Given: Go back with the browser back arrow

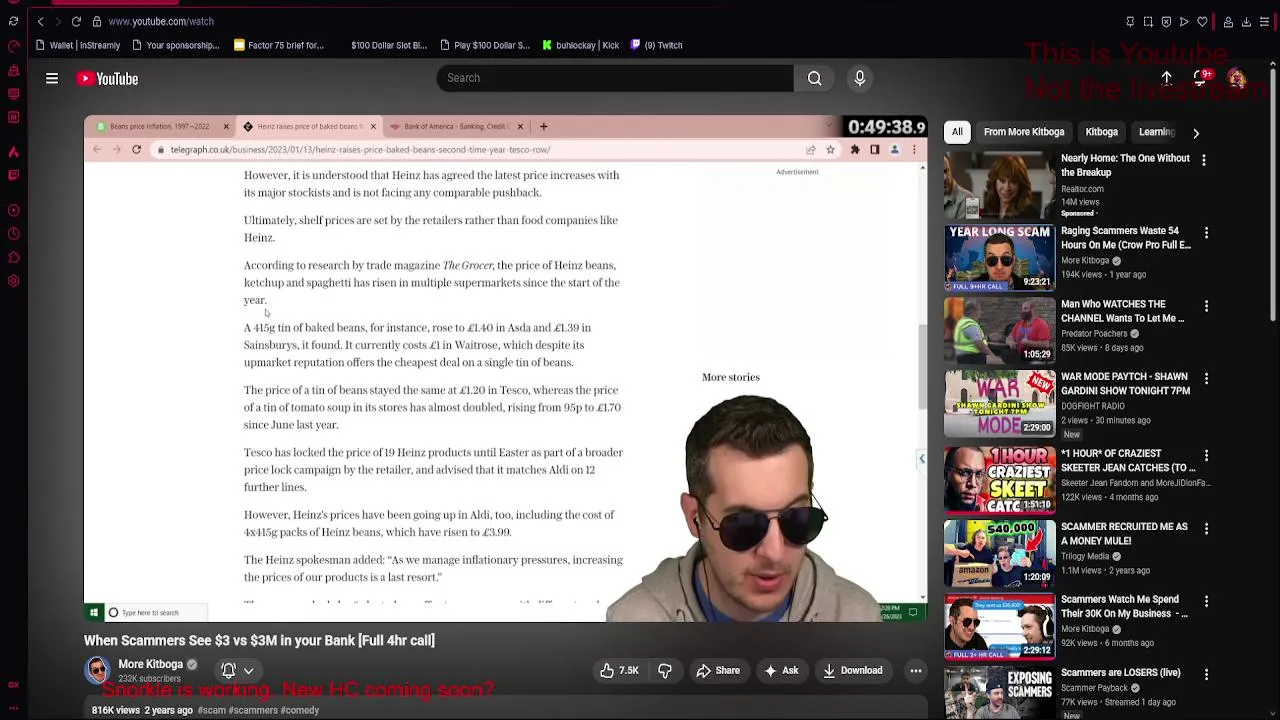Looking at the screenshot, I should (x=40, y=21).
